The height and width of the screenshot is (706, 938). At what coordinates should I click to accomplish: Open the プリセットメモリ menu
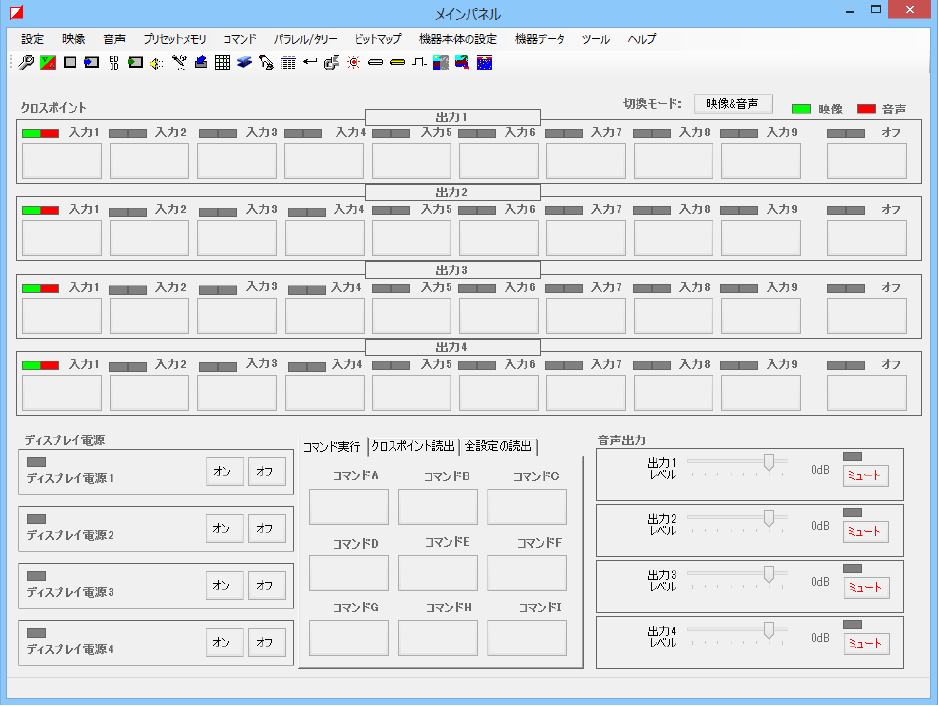coord(175,39)
